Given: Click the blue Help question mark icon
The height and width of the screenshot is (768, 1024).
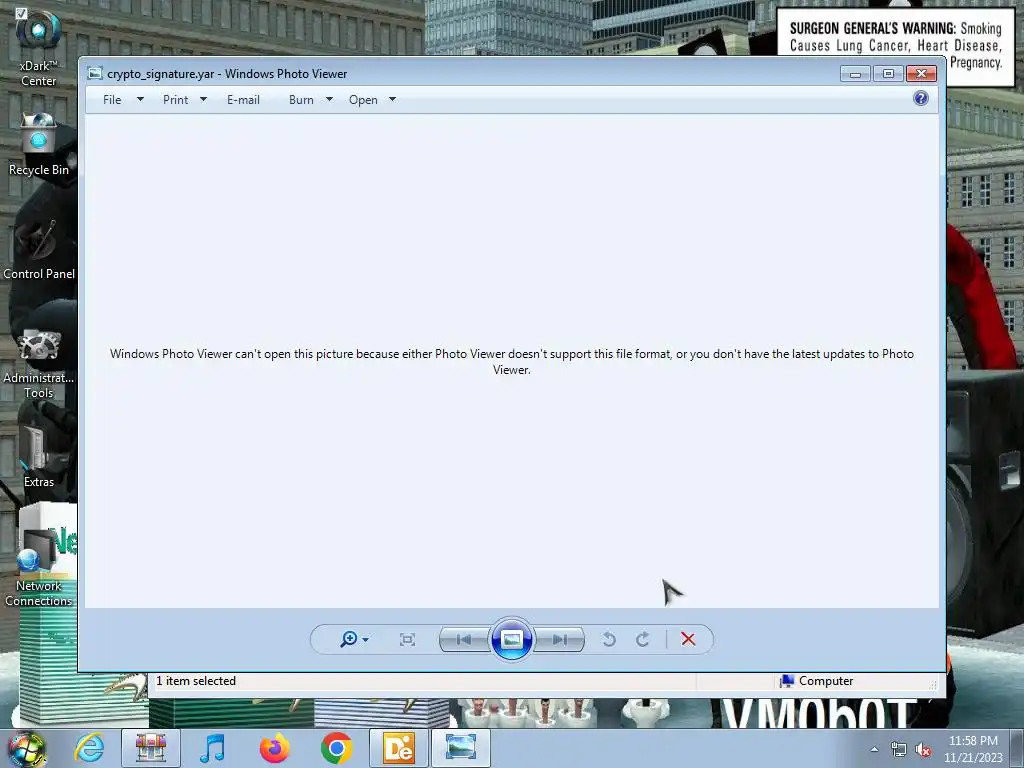Looking at the screenshot, I should [x=921, y=99].
